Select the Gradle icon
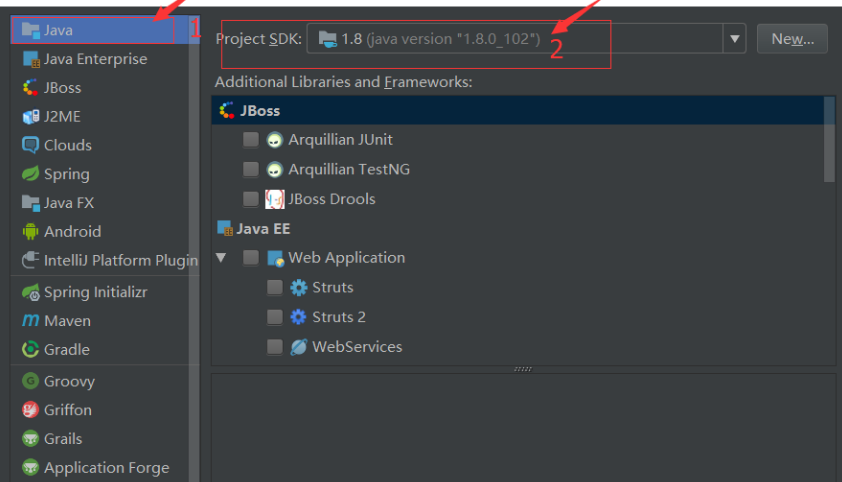 (31, 349)
